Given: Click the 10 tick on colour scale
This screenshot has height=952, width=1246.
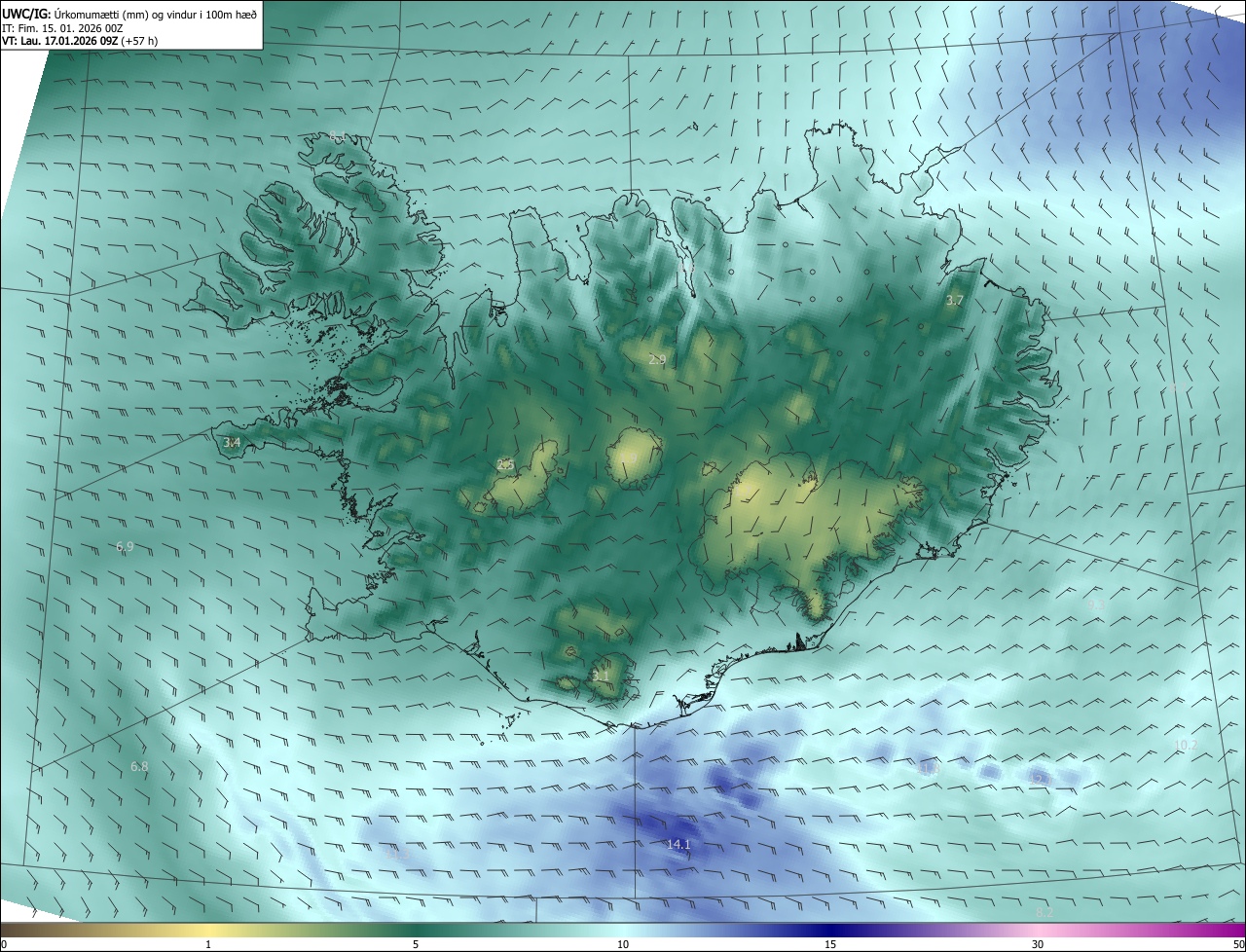Looking at the screenshot, I should pos(623,944).
